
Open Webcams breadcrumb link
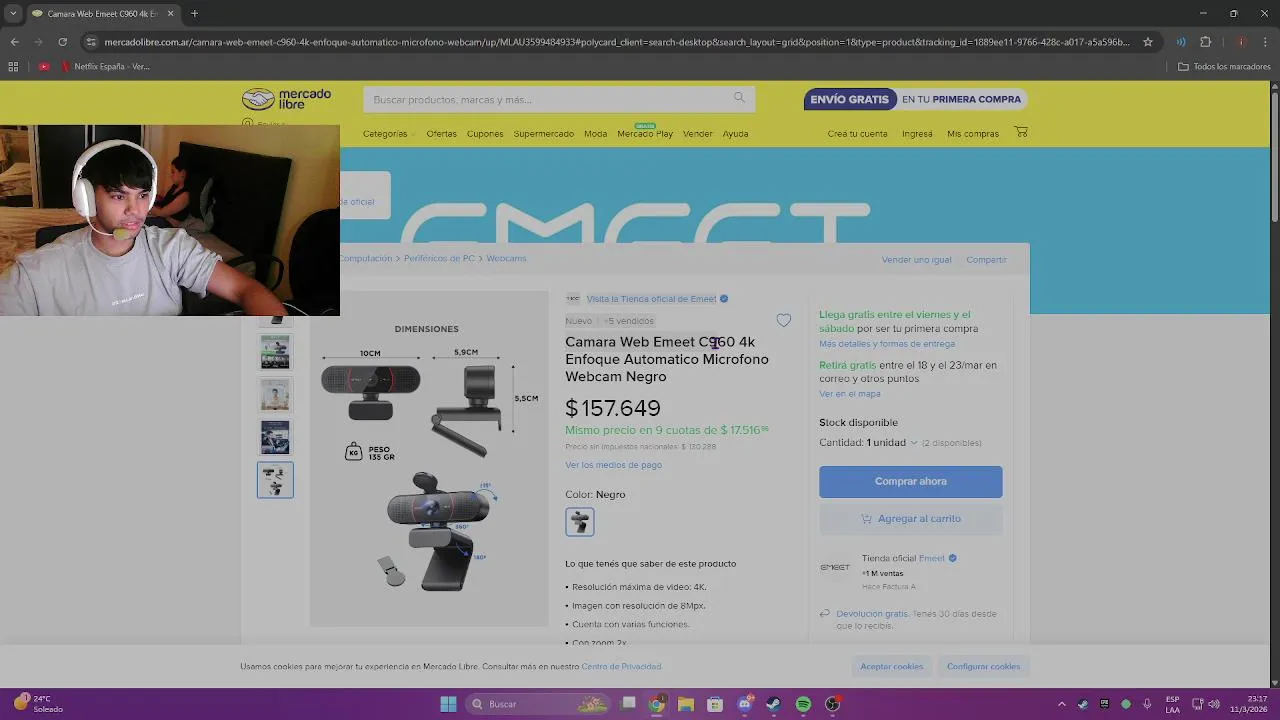506,258
